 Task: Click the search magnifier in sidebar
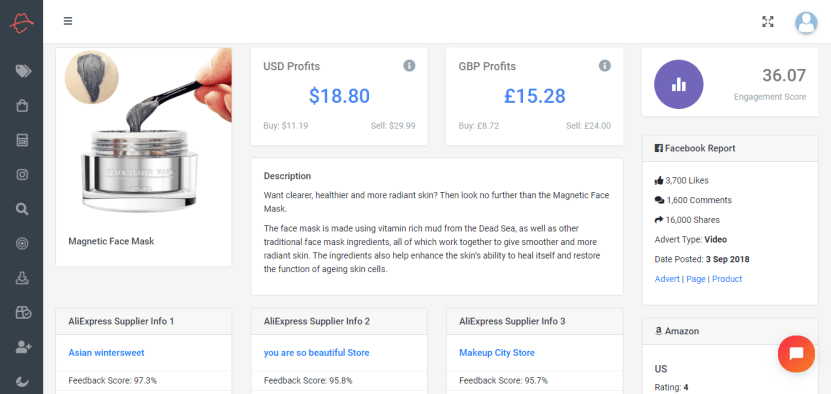pyautogui.click(x=22, y=209)
